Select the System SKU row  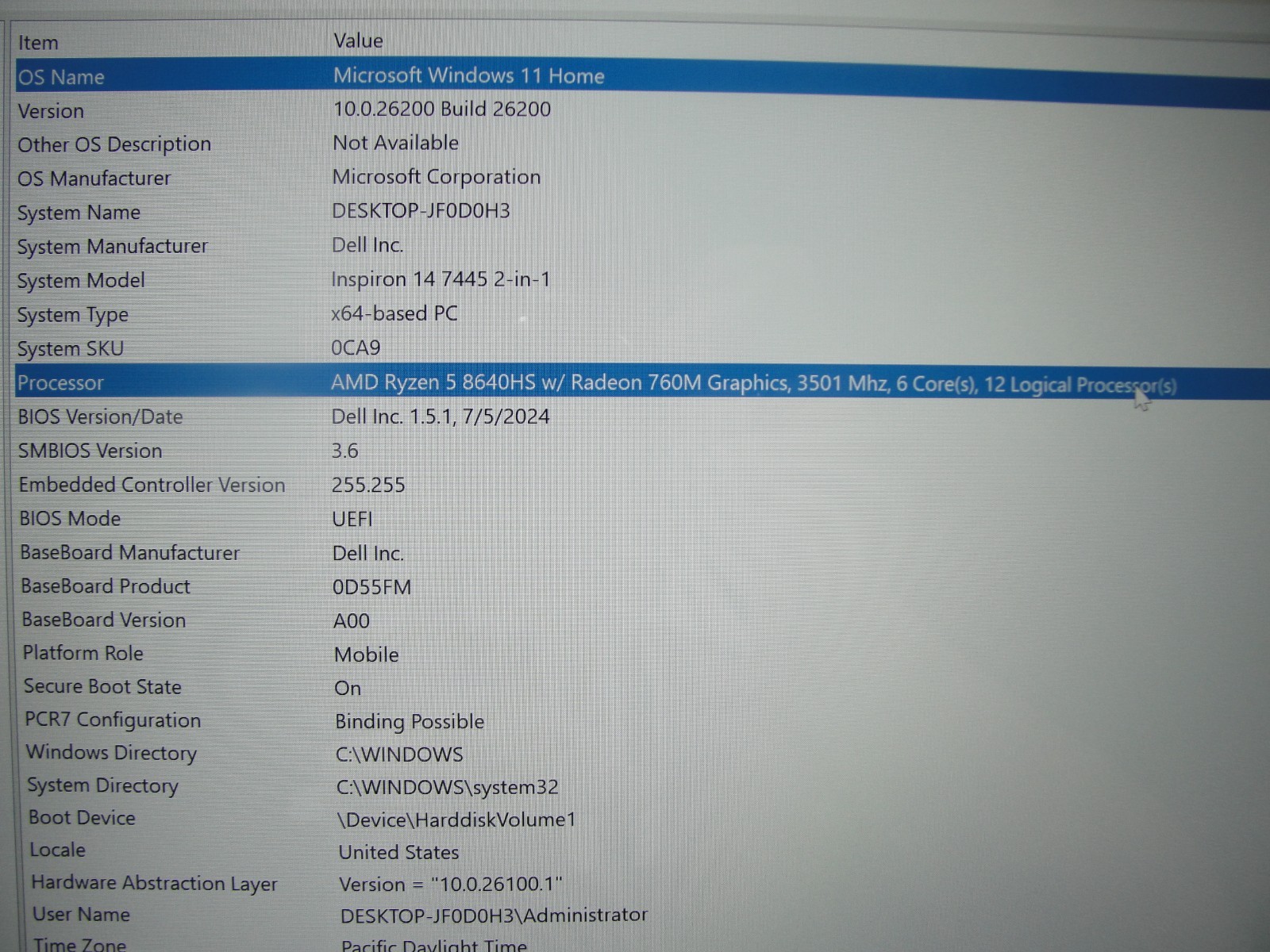(71, 349)
